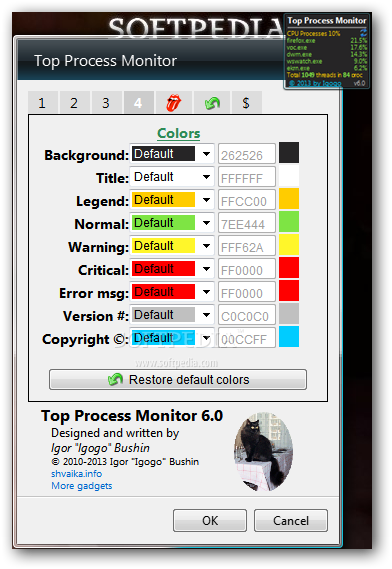Screen dimensions: 392x569
Task: Click Restore default colors button
Action: click(x=178, y=380)
